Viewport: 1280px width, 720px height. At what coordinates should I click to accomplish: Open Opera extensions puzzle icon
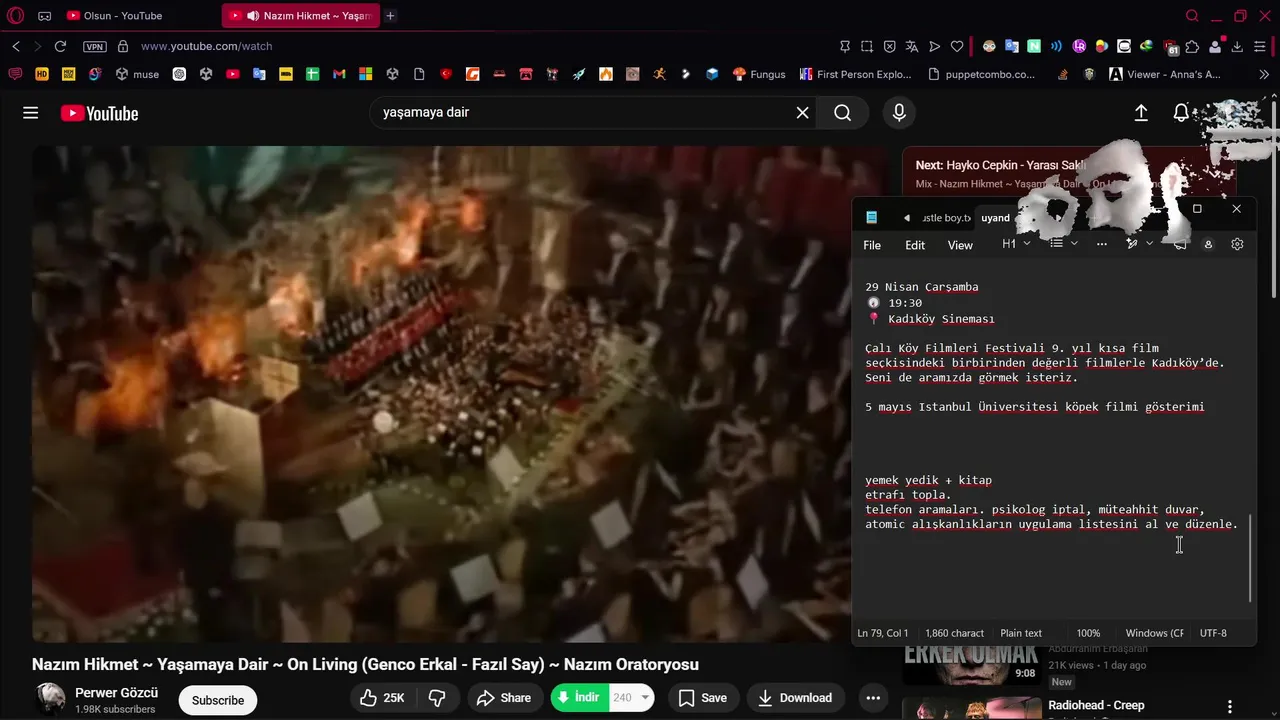[1192, 46]
